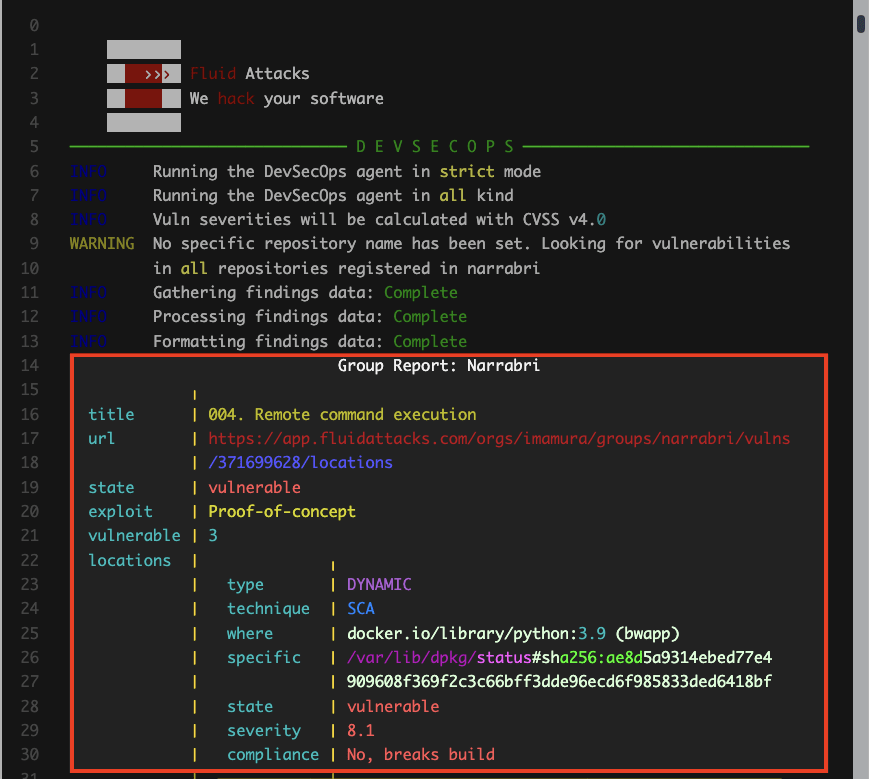Click the 'DYNAMIC' type value
This screenshot has width=869, height=779.
click(379, 585)
